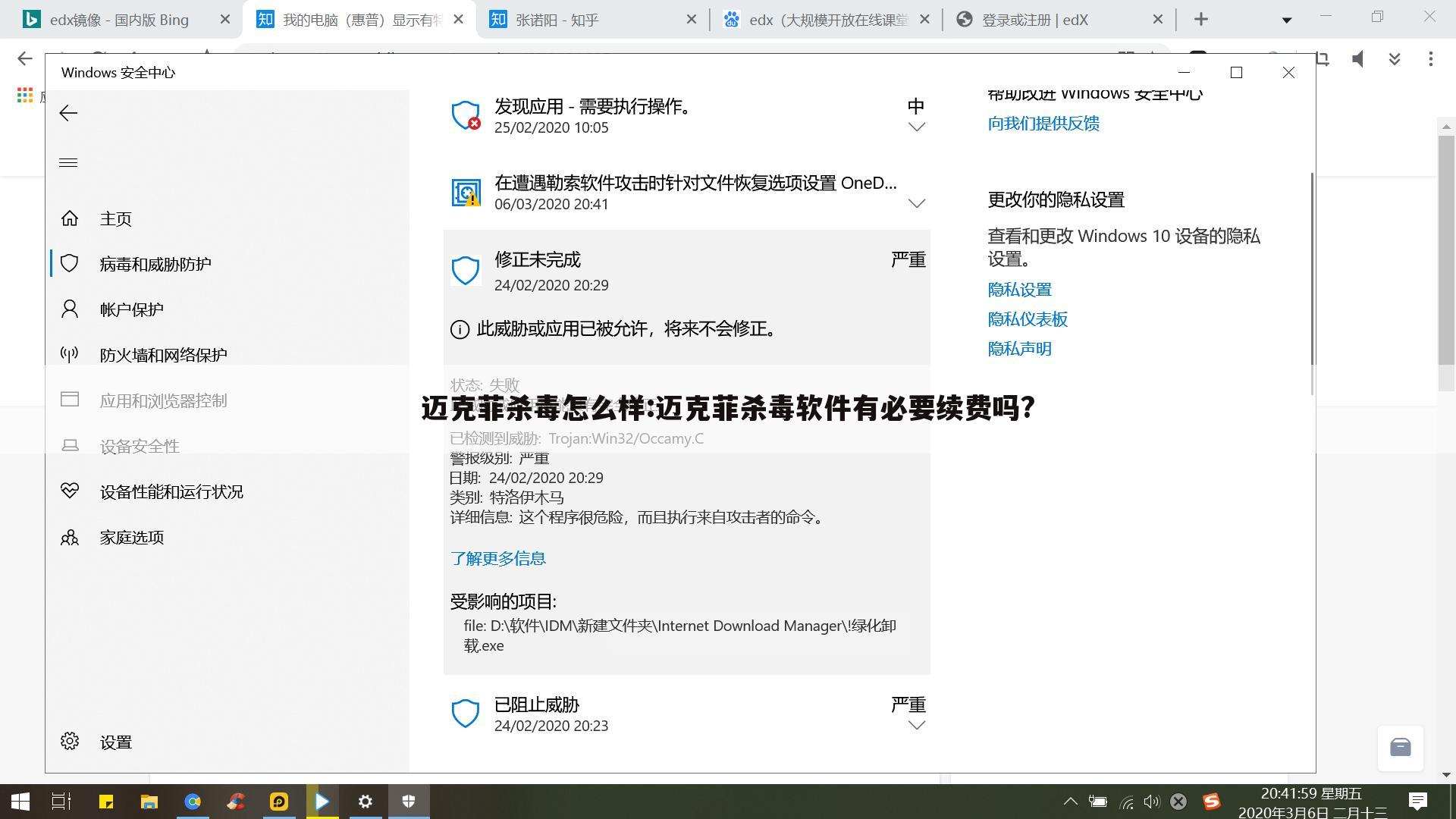The width and height of the screenshot is (1456, 819).
Task: Open the hamburger navigation menu
Action: click(x=68, y=162)
